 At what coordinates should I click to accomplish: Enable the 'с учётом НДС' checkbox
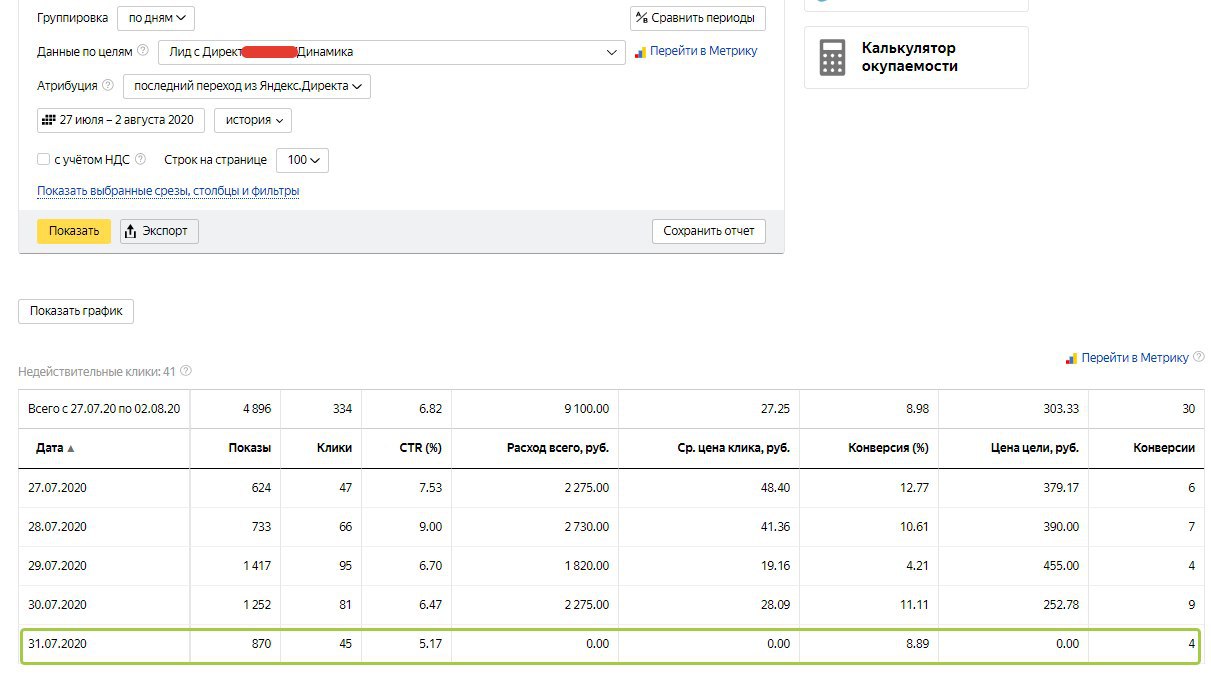[x=43, y=159]
